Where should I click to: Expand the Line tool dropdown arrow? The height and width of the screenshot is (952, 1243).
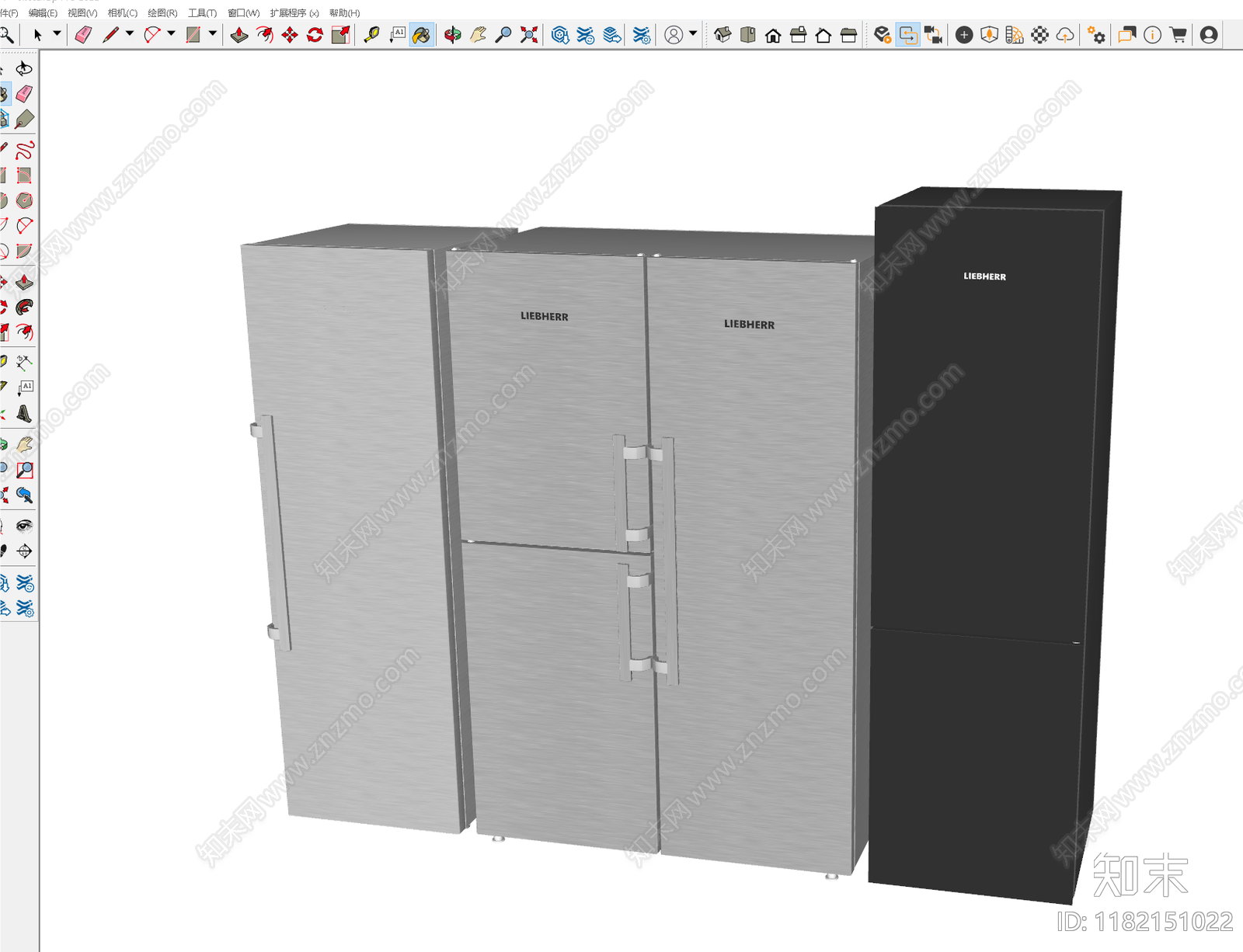[130, 33]
